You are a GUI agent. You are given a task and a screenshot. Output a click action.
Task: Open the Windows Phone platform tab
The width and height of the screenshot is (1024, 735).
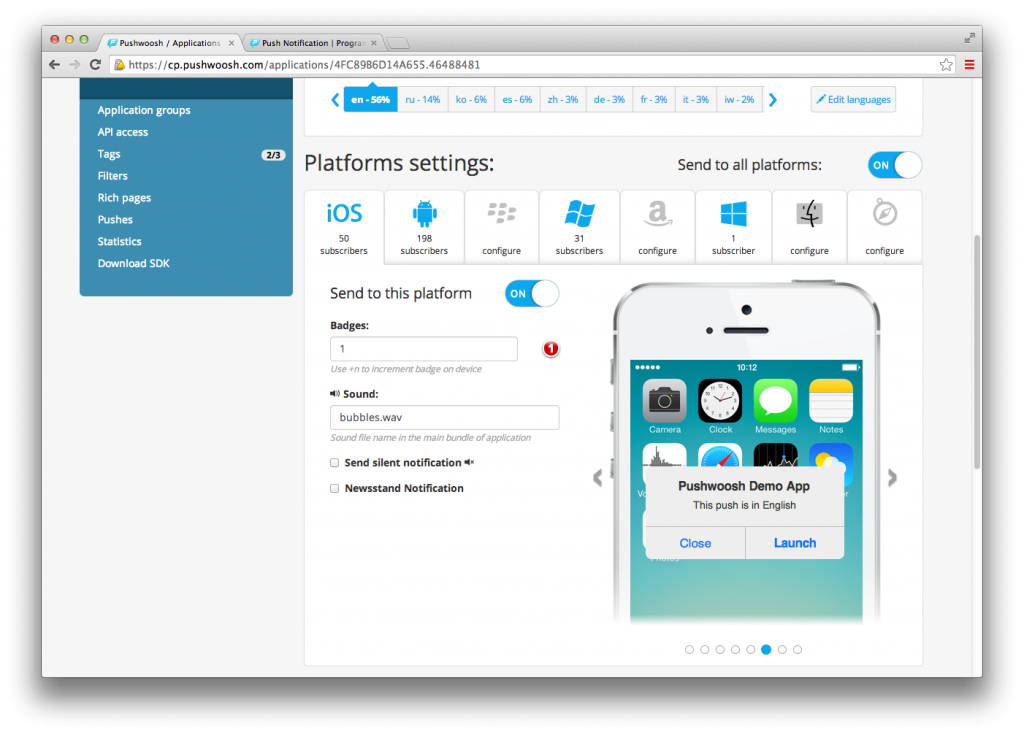click(579, 227)
